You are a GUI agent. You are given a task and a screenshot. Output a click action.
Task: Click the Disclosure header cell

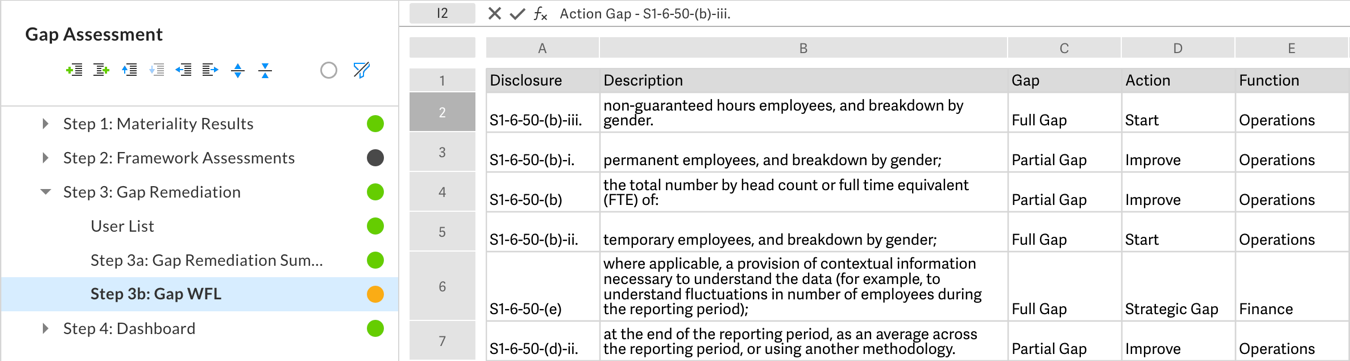tap(542, 80)
